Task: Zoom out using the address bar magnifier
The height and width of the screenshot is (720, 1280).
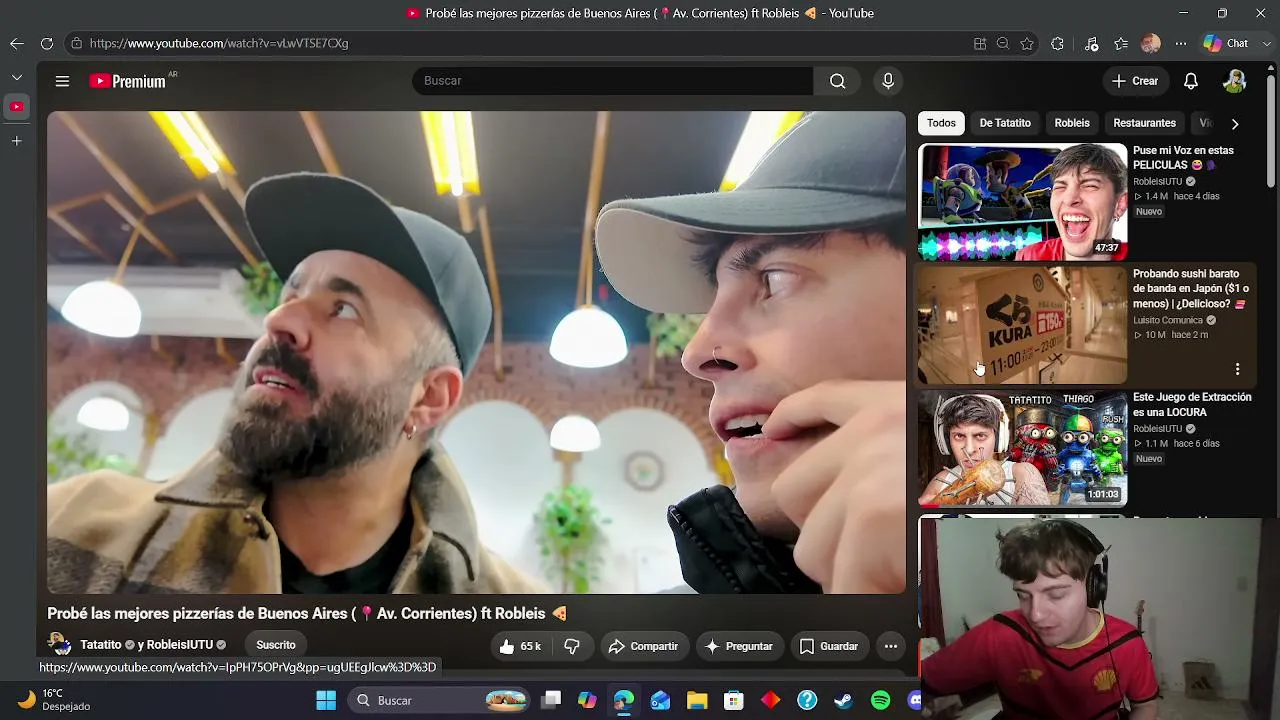Action: point(1003,43)
